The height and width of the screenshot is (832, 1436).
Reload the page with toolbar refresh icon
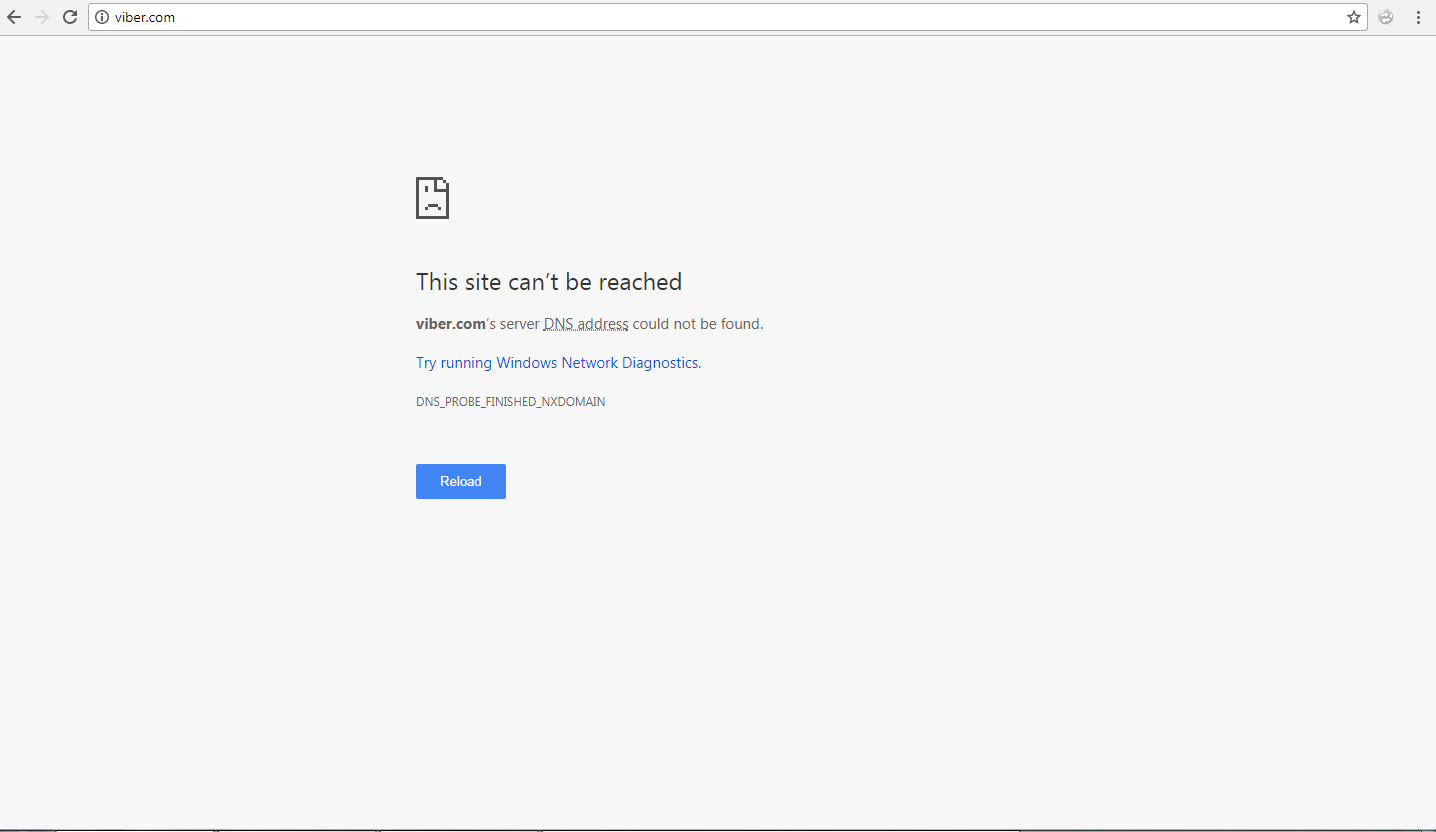(x=70, y=17)
